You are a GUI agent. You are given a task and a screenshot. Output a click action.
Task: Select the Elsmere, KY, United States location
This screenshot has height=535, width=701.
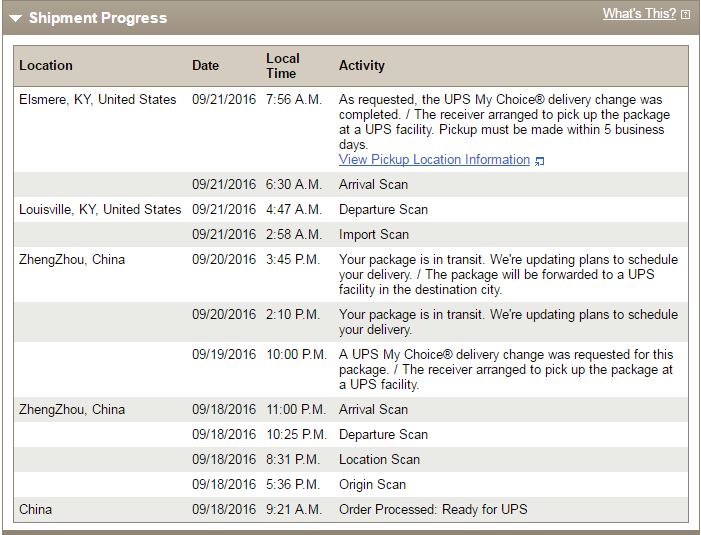[98, 99]
